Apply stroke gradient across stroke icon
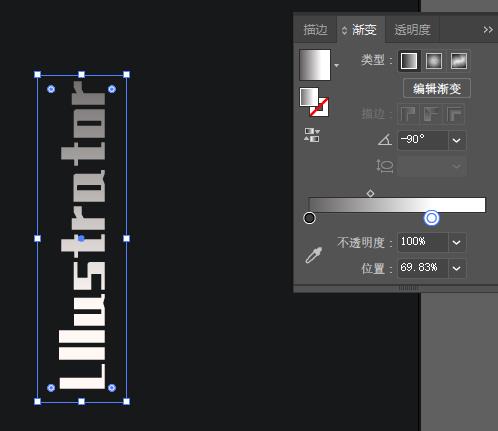 click(455, 114)
